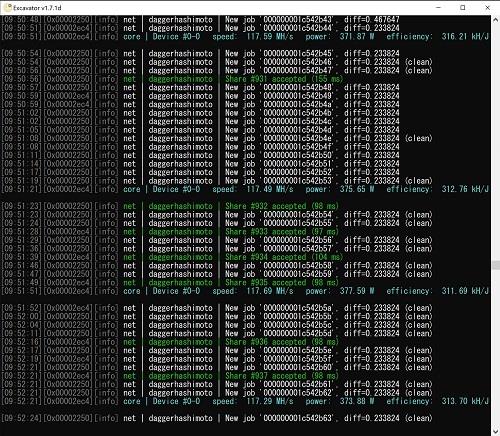Click job ID '000000001c542b56'

298,240
